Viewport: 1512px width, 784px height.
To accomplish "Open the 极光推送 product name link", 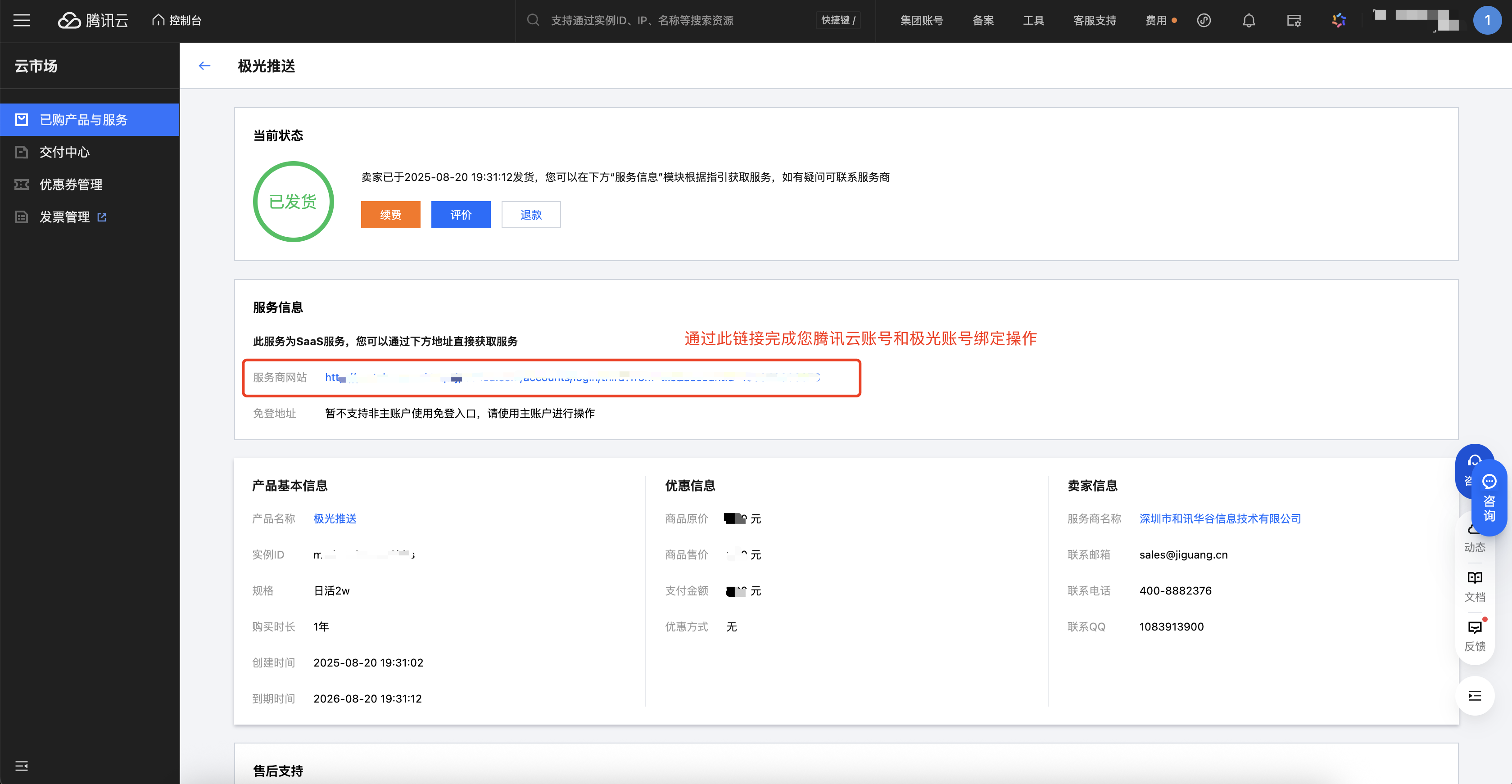I will (335, 519).
